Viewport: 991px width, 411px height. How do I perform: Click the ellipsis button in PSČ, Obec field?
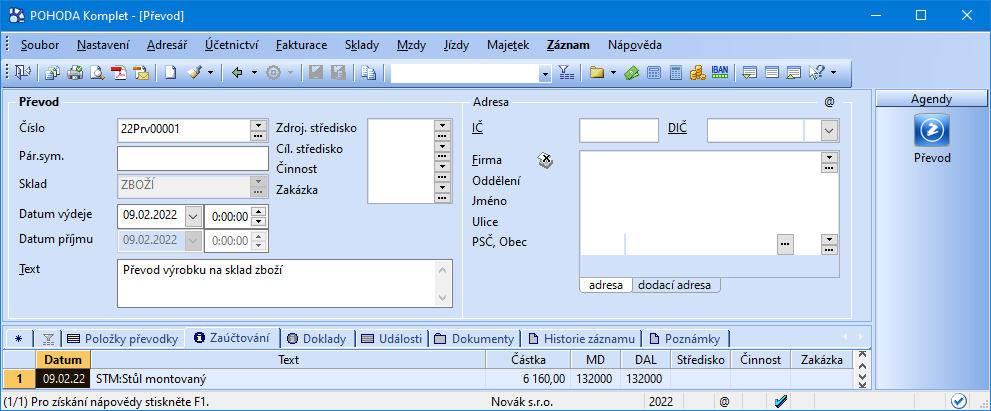[785, 243]
